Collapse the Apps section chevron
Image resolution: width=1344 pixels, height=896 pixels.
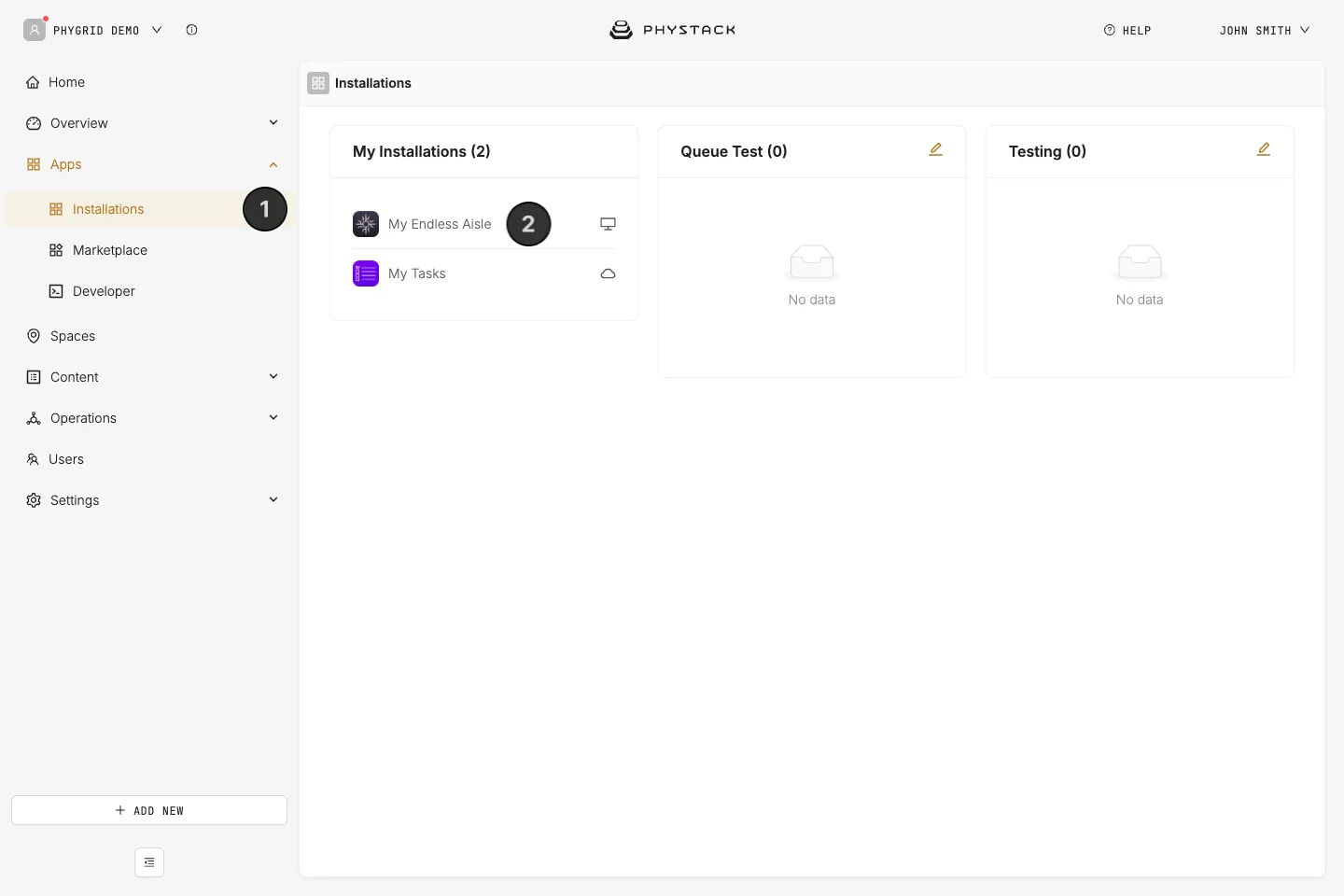click(x=273, y=164)
